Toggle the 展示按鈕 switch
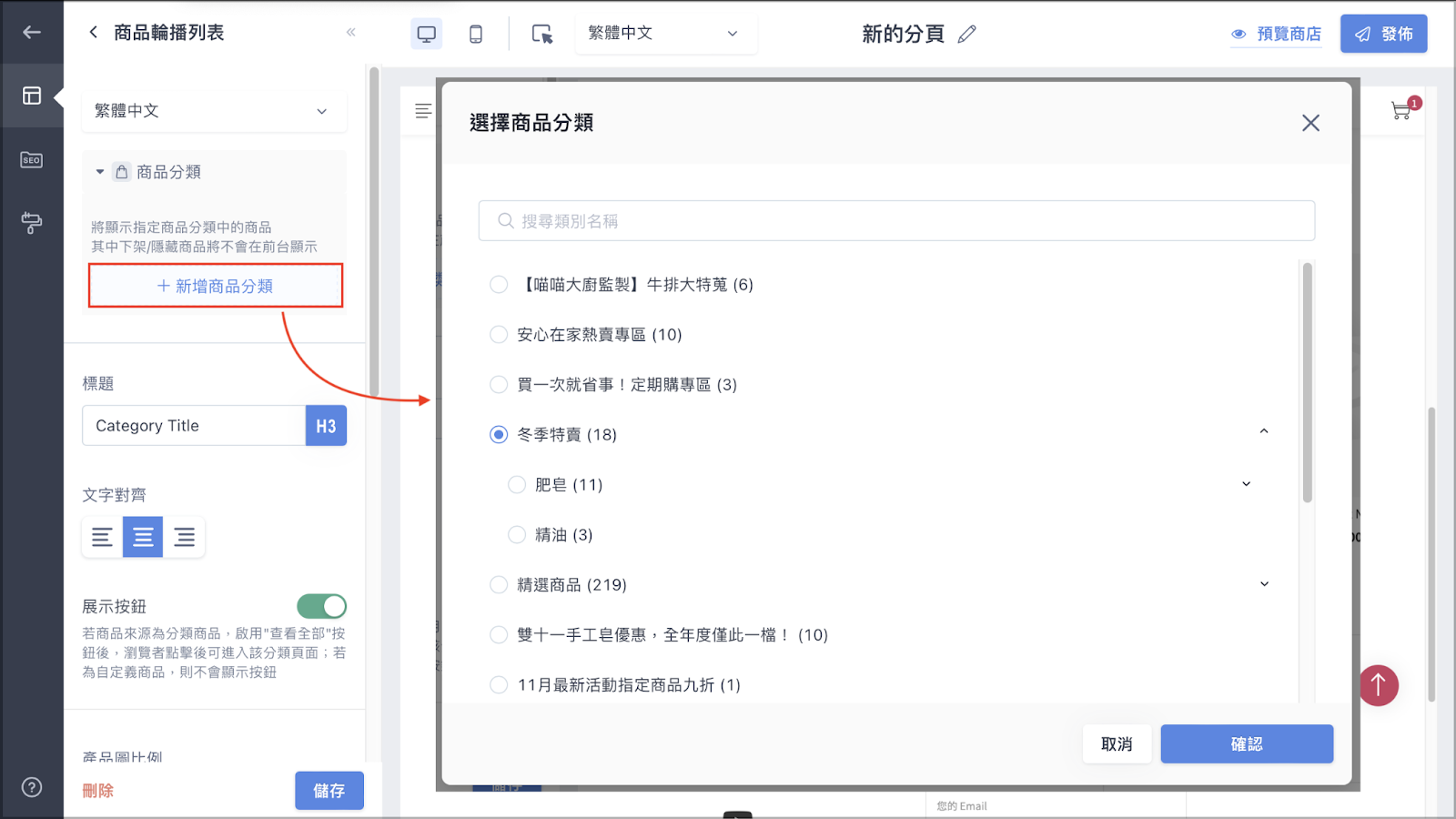Image resolution: width=1456 pixels, height=819 pixels. click(x=322, y=606)
